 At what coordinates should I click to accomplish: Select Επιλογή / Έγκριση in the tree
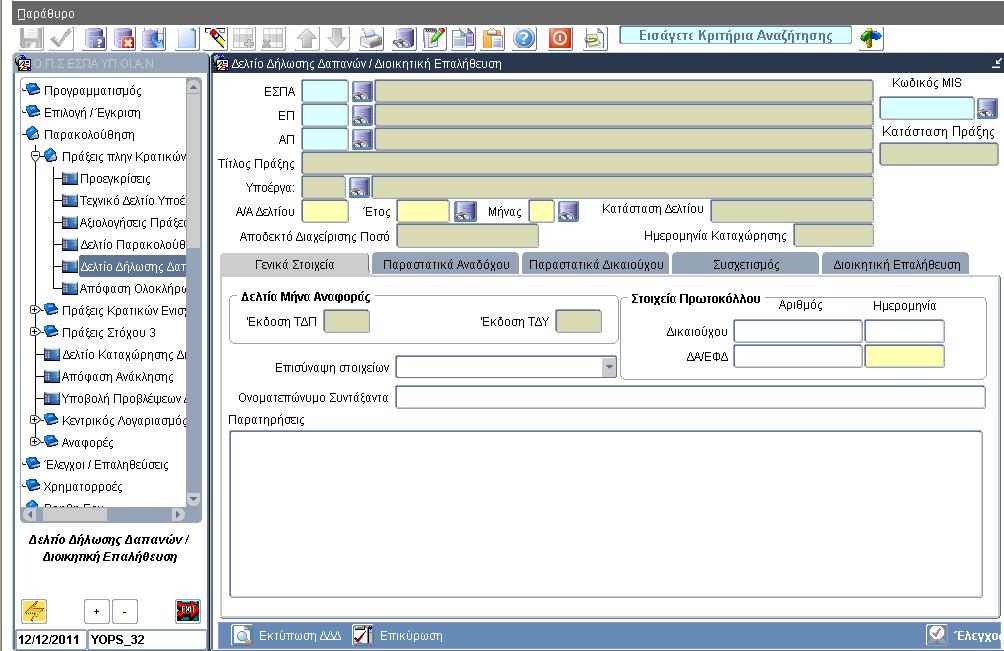click(92, 113)
